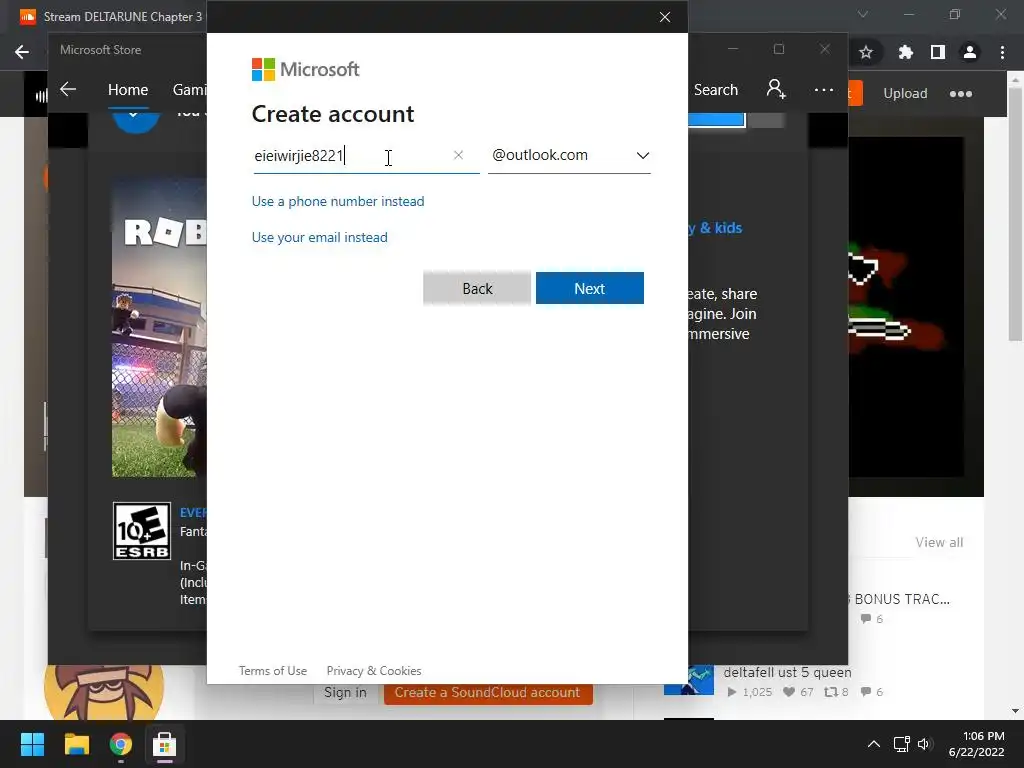Viewport: 1024px width, 768px height.
Task: Click Use a phone number instead
Action: point(338,201)
